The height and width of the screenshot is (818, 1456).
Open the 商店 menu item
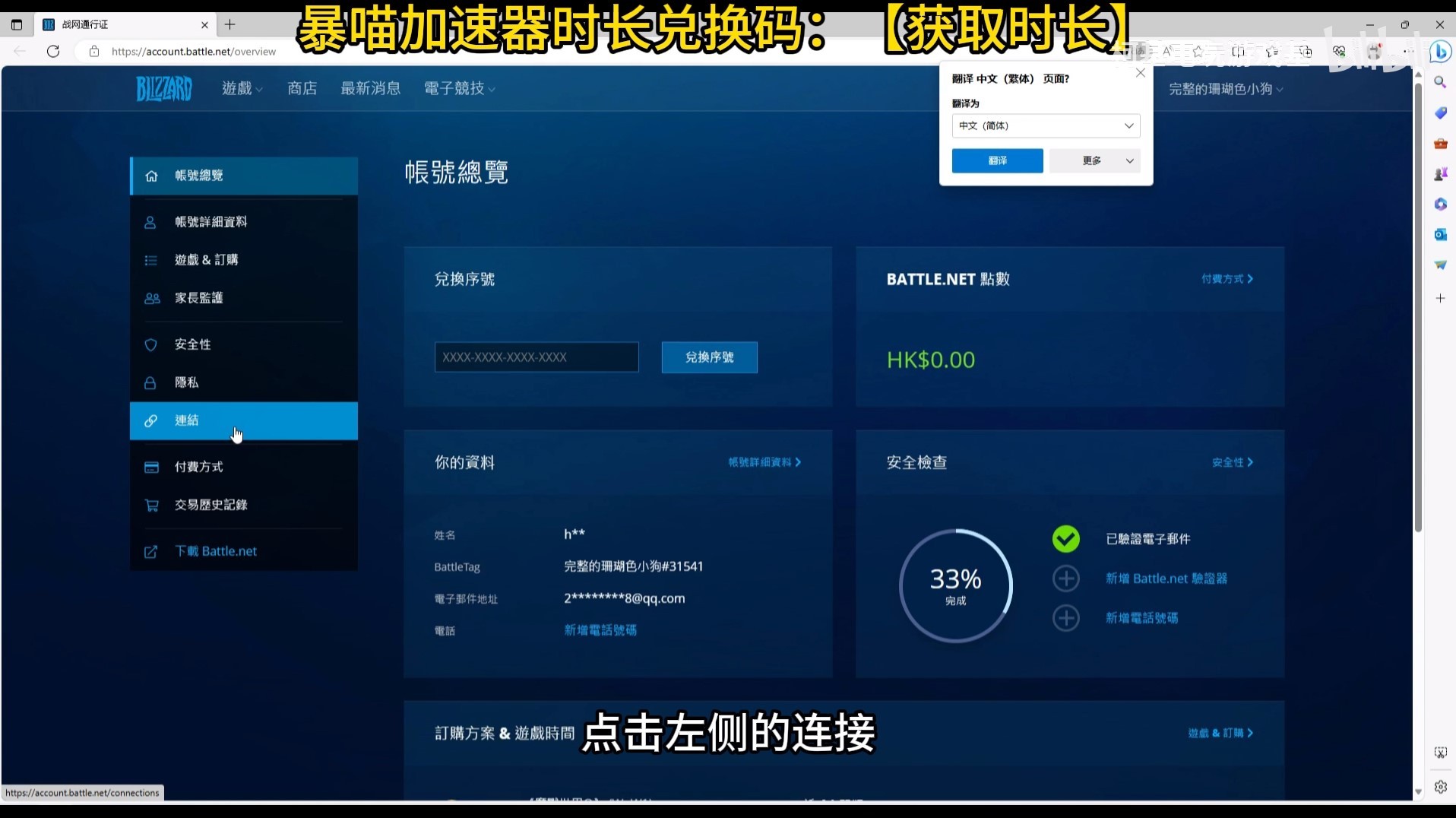click(302, 88)
